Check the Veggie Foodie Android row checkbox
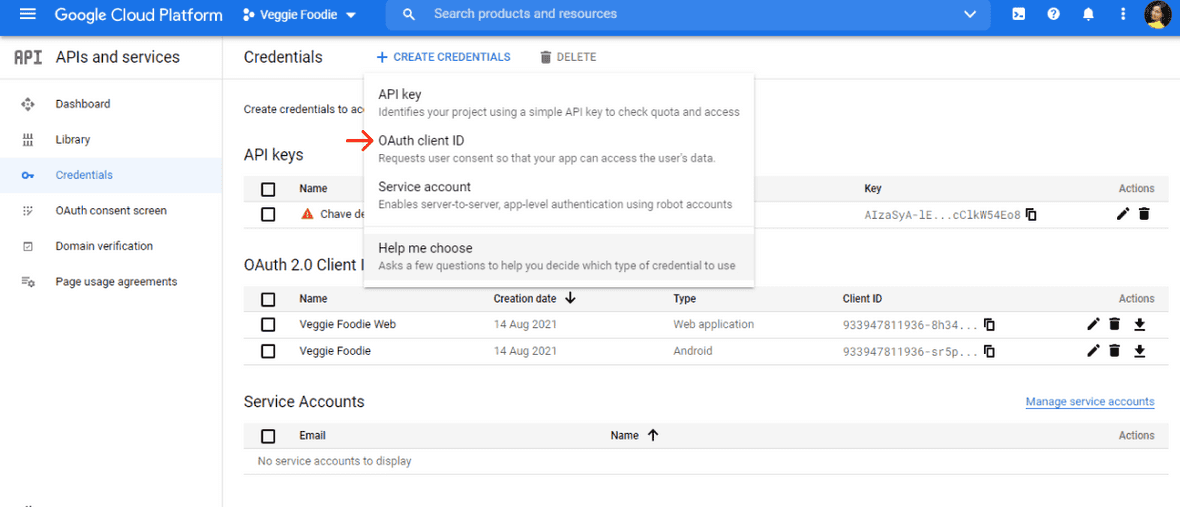The height and width of the screenshot is (507, 1180). [268, 351]
